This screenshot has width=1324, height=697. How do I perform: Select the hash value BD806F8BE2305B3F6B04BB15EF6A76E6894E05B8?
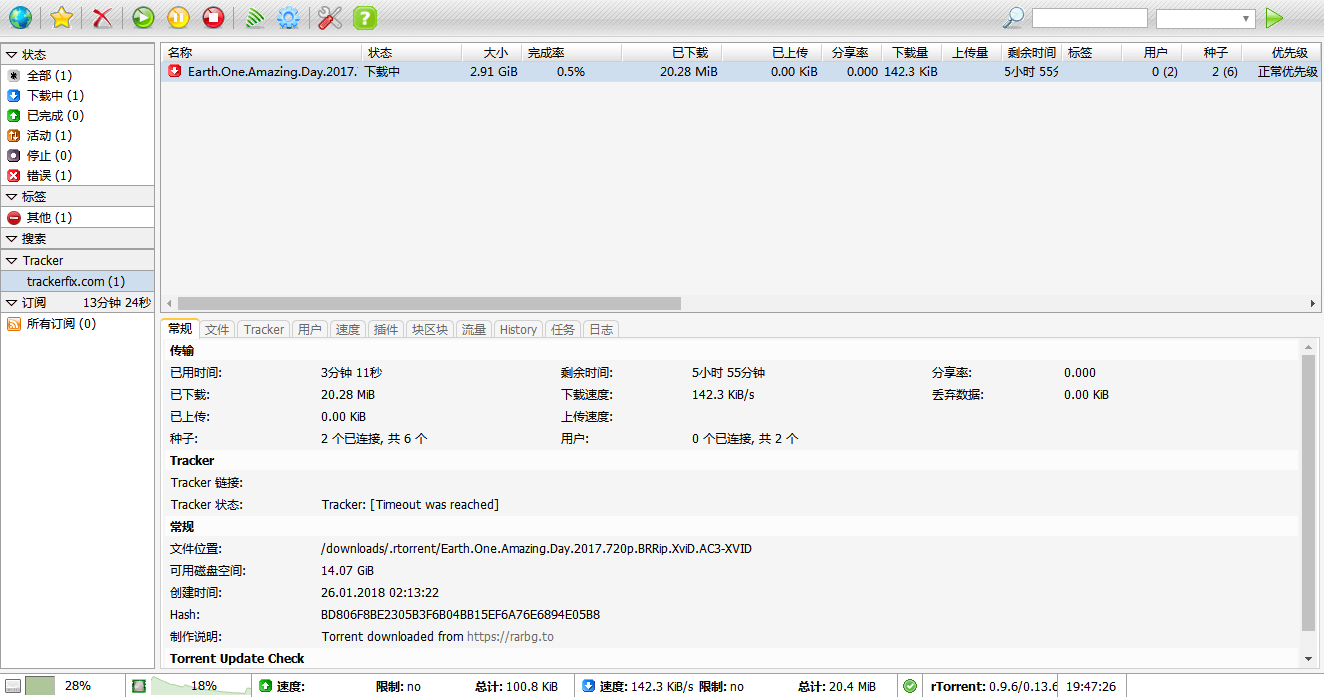[461, 614]
